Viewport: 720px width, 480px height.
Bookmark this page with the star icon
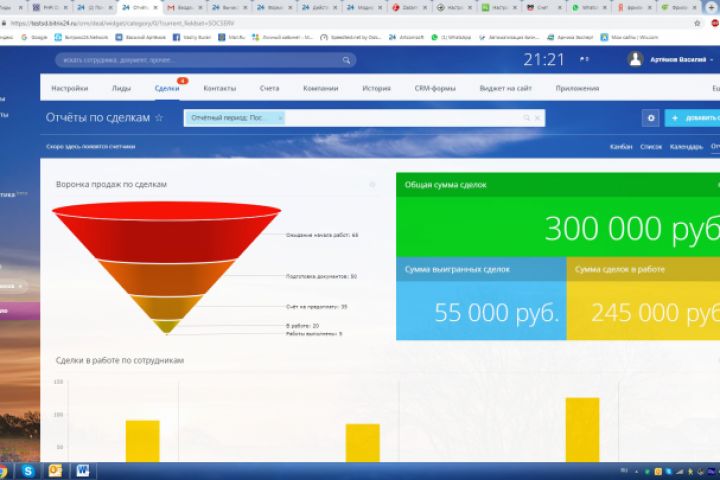697,23
